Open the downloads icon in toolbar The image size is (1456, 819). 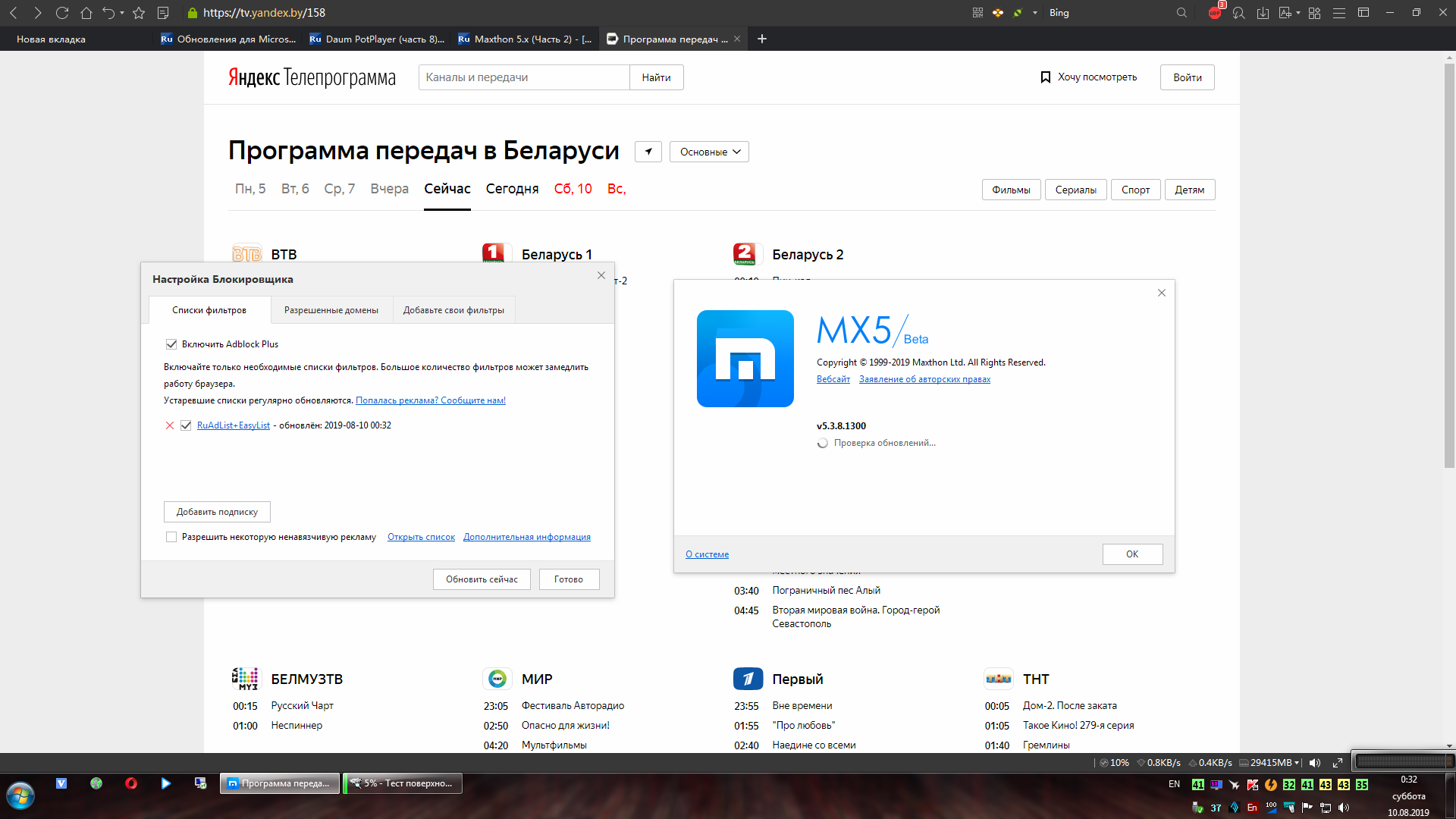[x=1263, y=13]
